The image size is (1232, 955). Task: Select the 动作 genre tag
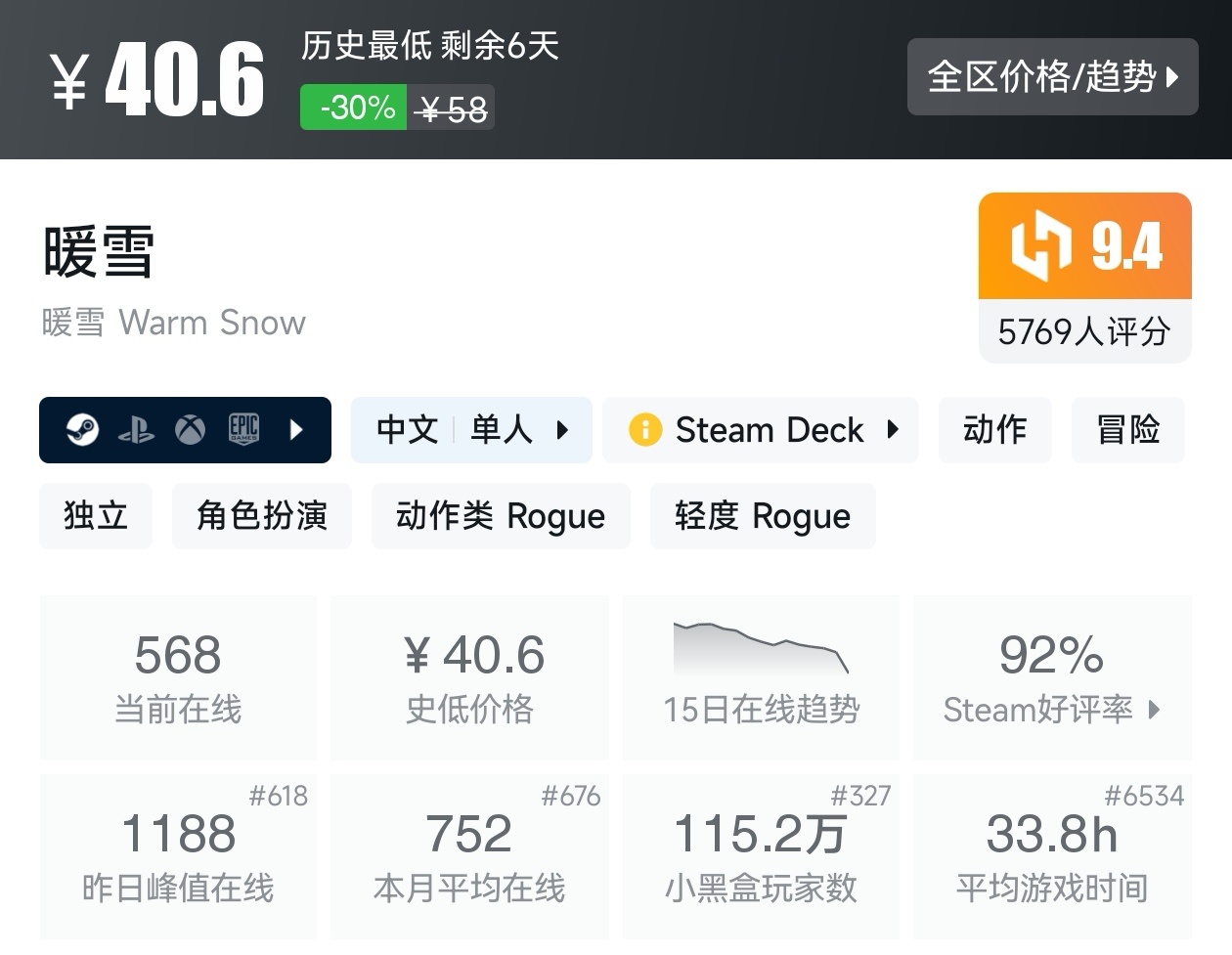(x=994, y=430)
